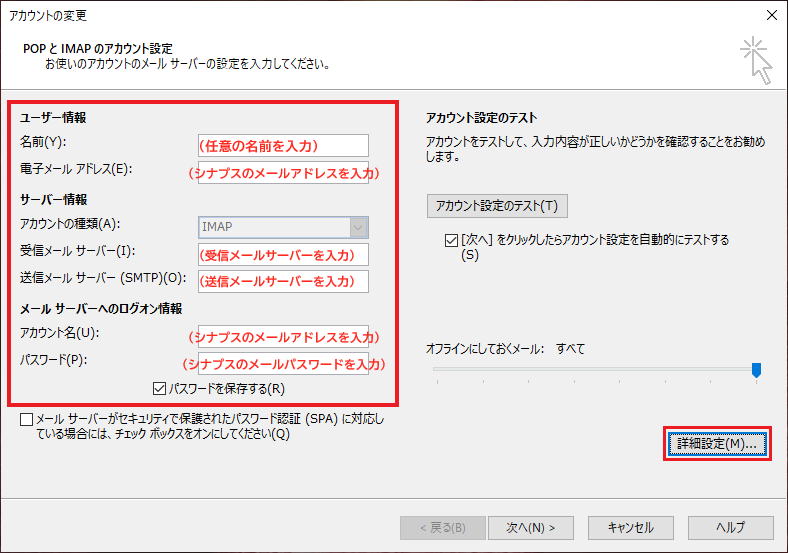Click the ヘルプ button

point(730,527)
